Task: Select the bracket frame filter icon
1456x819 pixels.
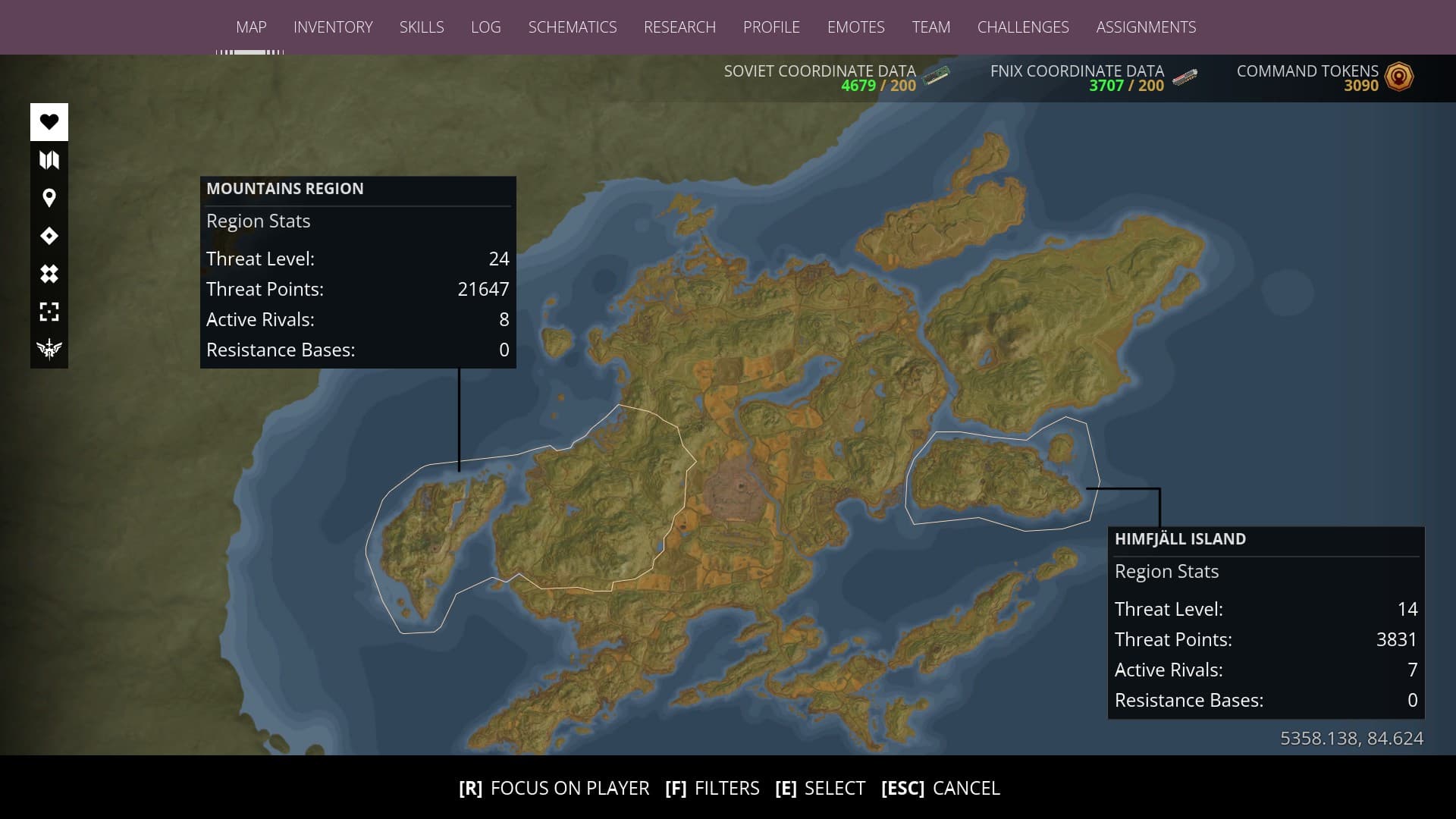Action: (49, 312)
